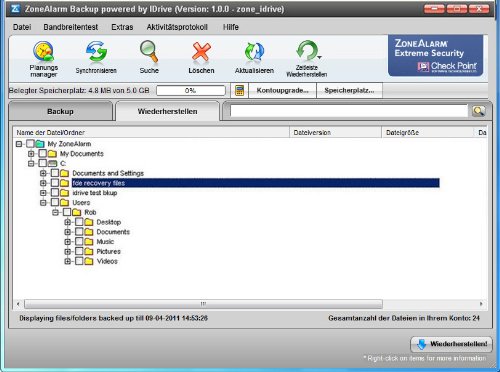Click the Rob folder icon
This screenshot has width=500, height=372.
(x=77, y=212)
